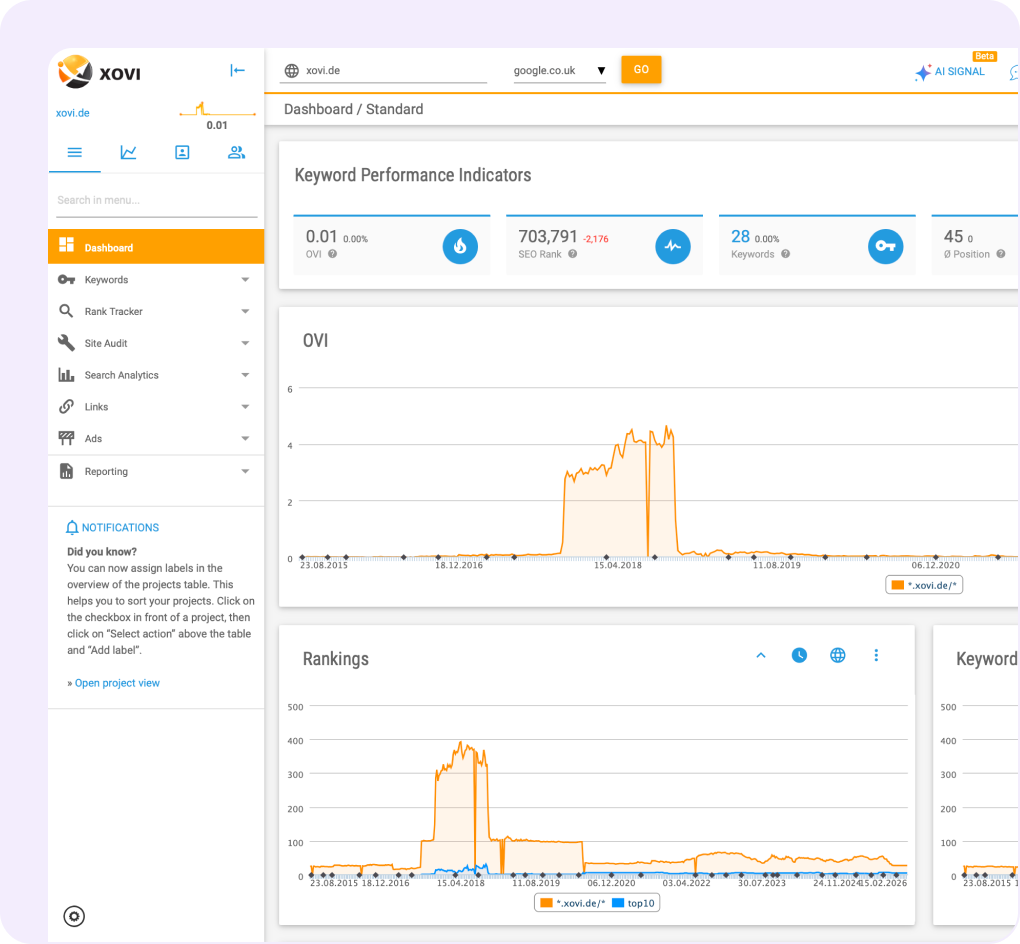The width and height of the screenshot is (1020, 944).
Task: Open the users group sidebar tab
Action: (x=236, y=152)
